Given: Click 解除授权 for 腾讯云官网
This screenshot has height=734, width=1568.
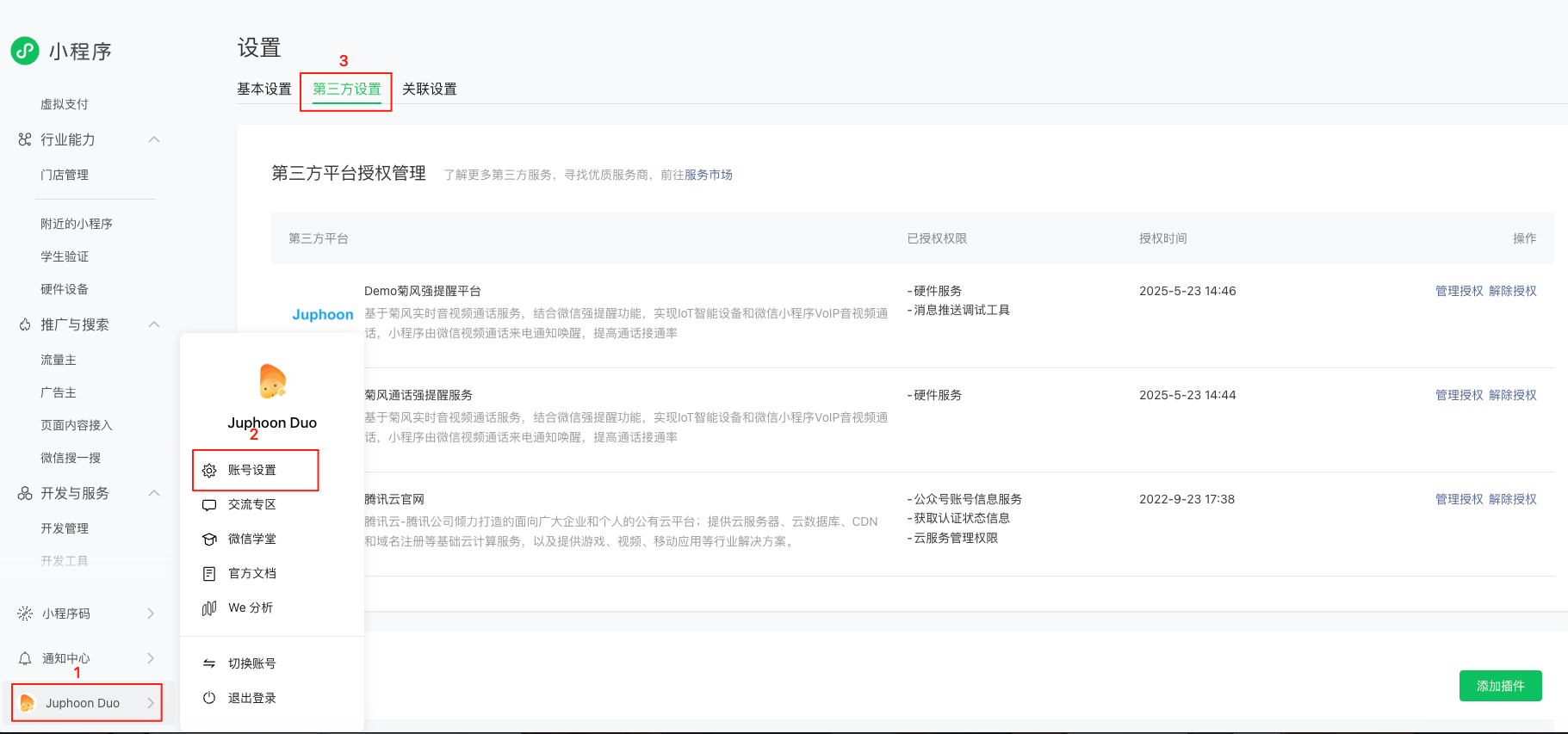Looking at the screenshot, I should (x=1513, y=499).
